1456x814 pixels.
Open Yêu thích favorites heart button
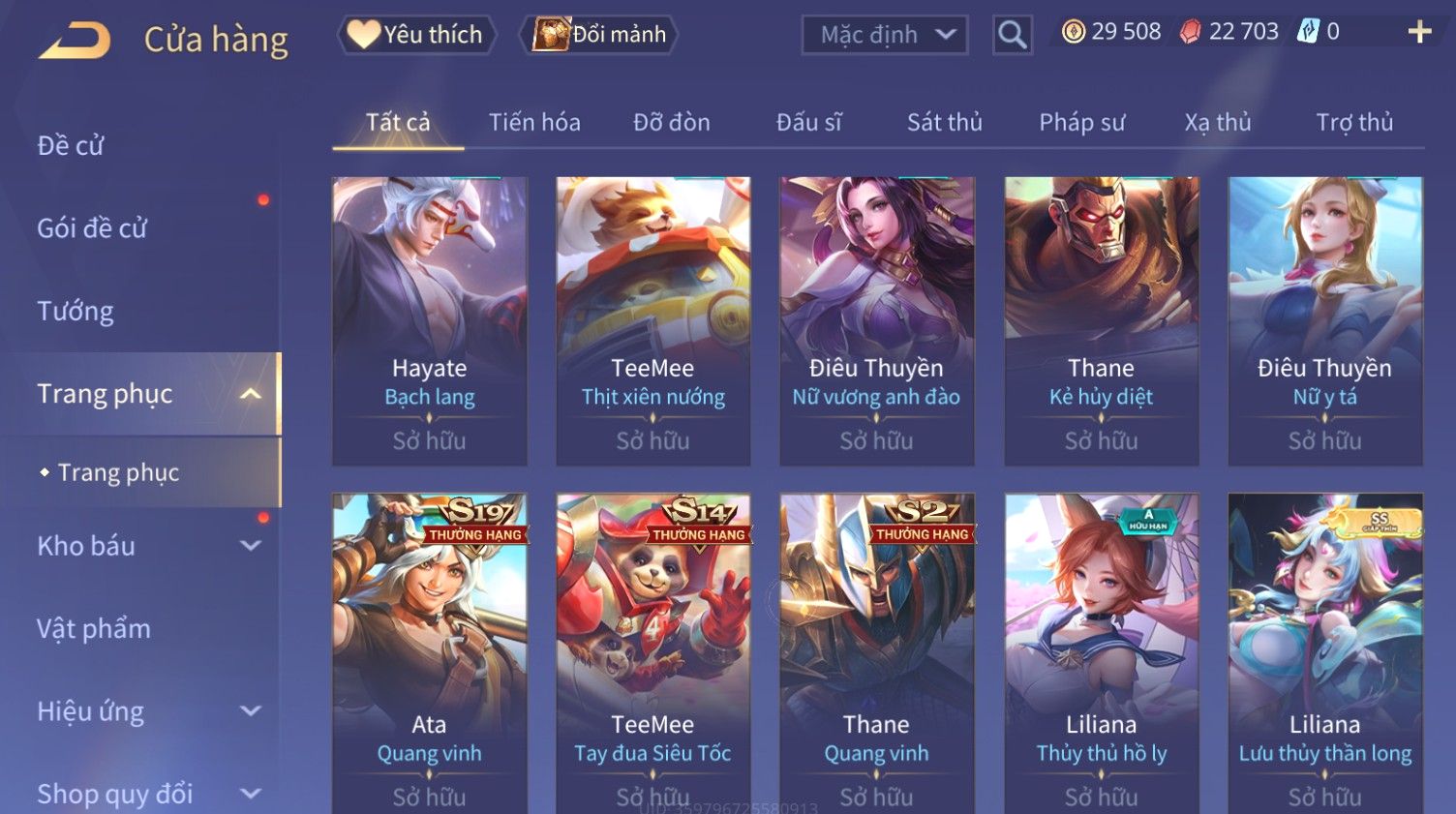tap(417, 35)
